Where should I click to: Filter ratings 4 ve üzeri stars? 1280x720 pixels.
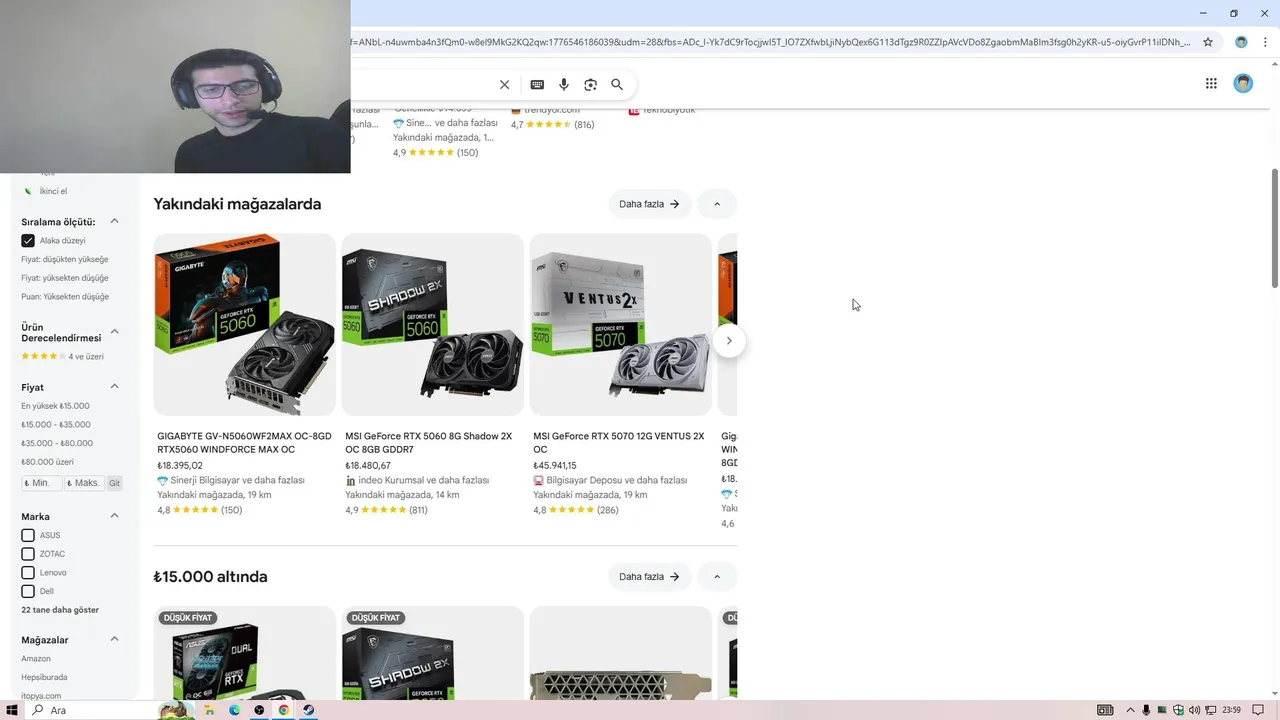63,357
